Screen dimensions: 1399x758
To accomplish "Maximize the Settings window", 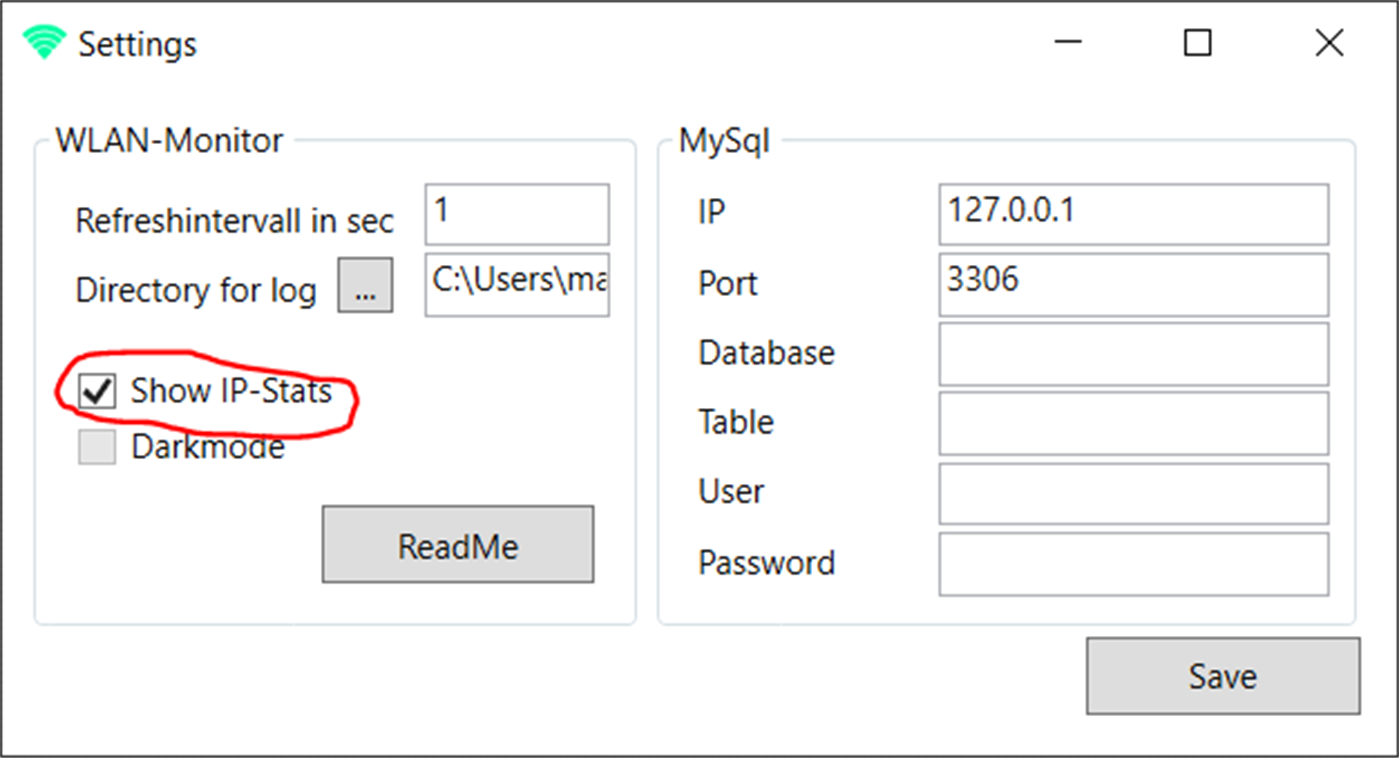I will coord(1197,43).
